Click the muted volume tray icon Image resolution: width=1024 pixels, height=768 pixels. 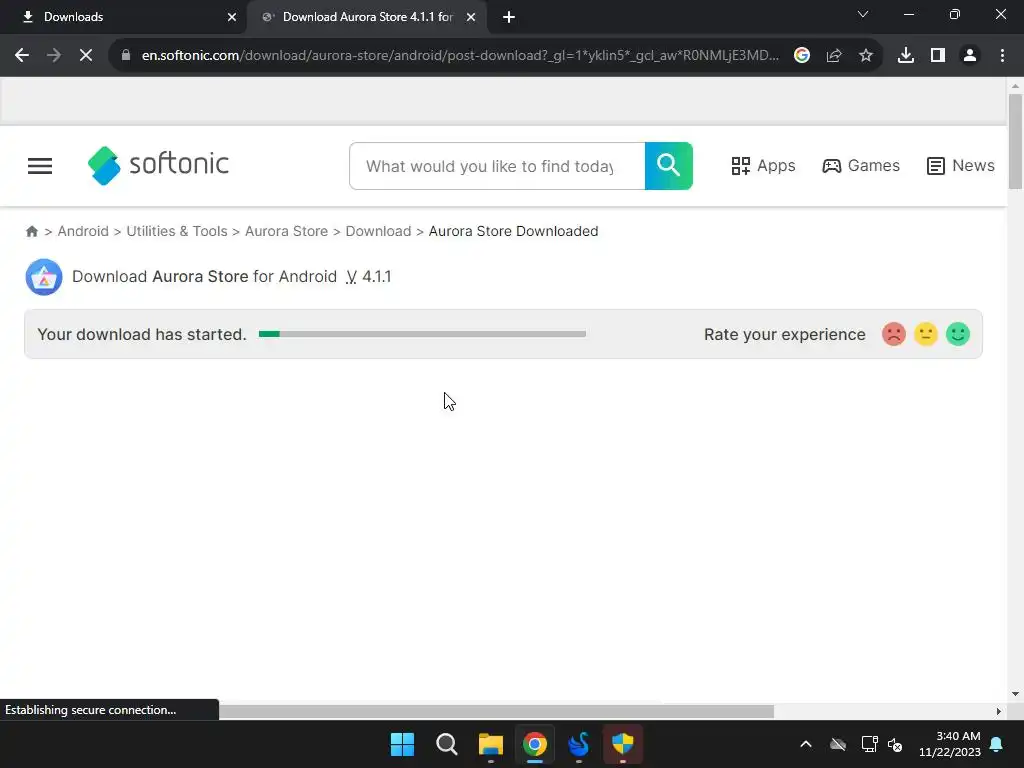895,744
